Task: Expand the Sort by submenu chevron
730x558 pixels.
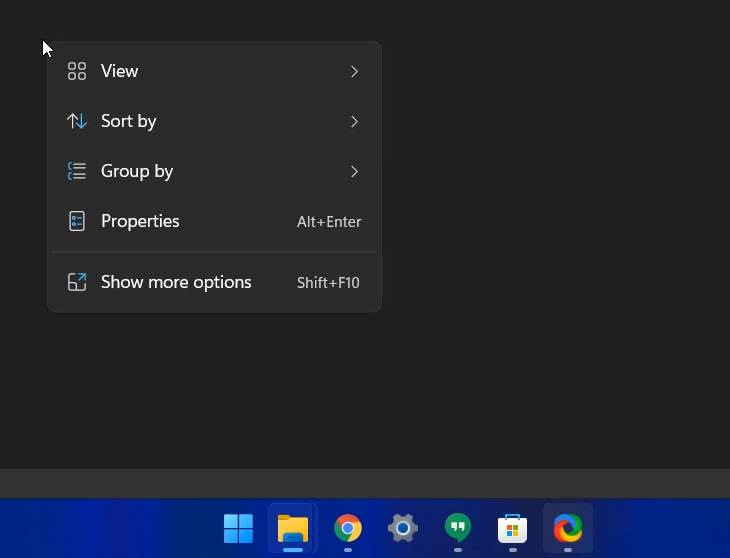Action: [354, 121]
